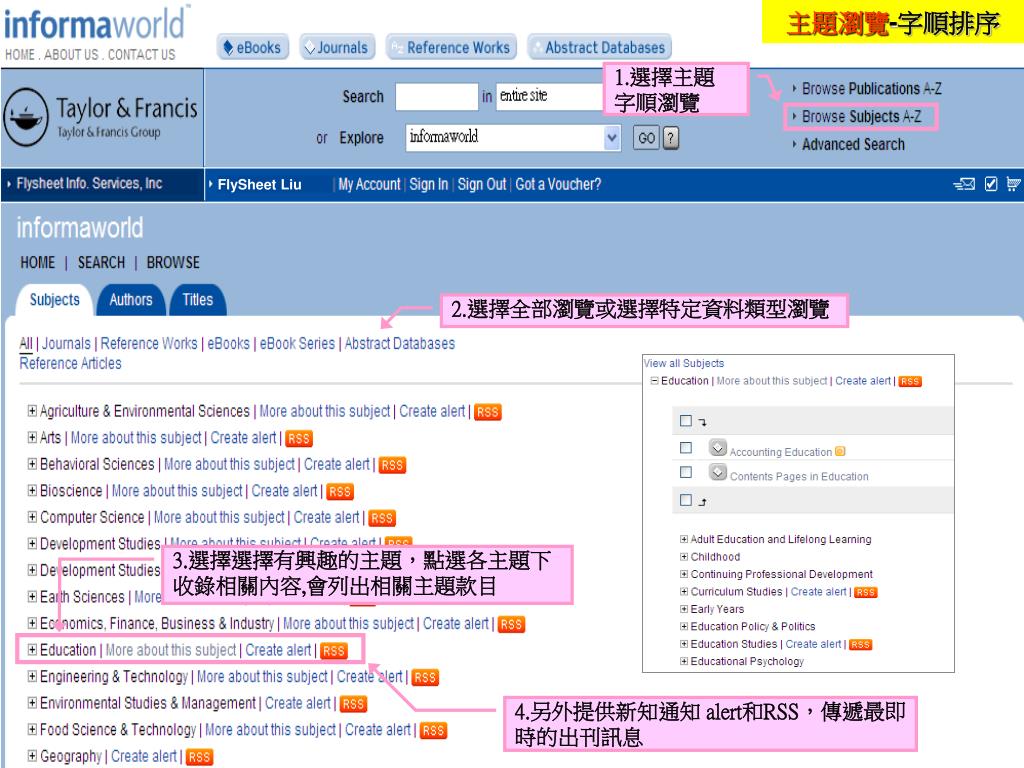Open the eBooks section button

click(x=252, y=48)
